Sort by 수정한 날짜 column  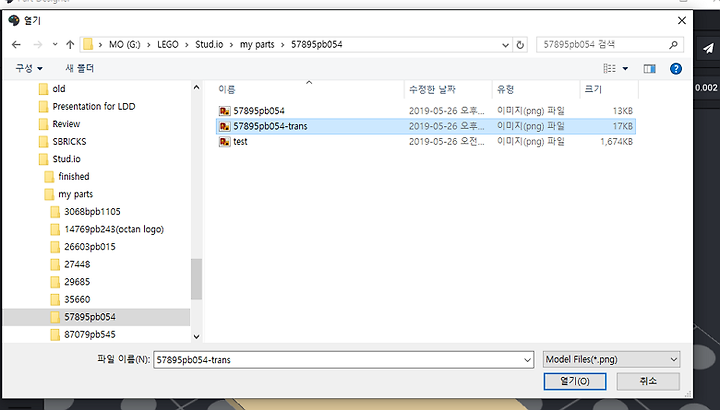432,90
